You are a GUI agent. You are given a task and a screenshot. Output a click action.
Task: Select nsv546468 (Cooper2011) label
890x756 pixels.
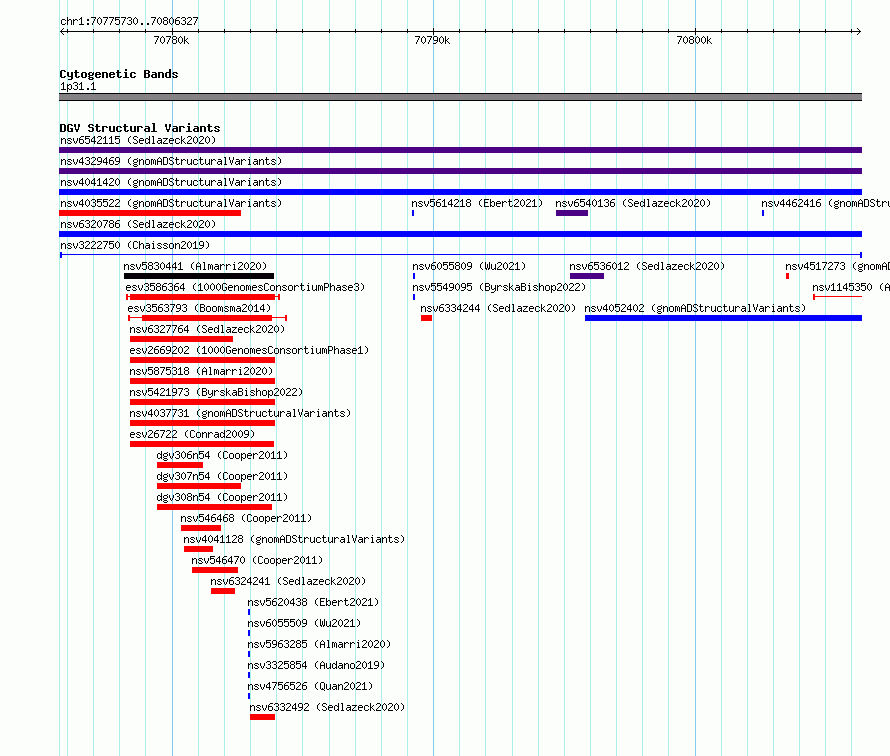coord(246,518)
